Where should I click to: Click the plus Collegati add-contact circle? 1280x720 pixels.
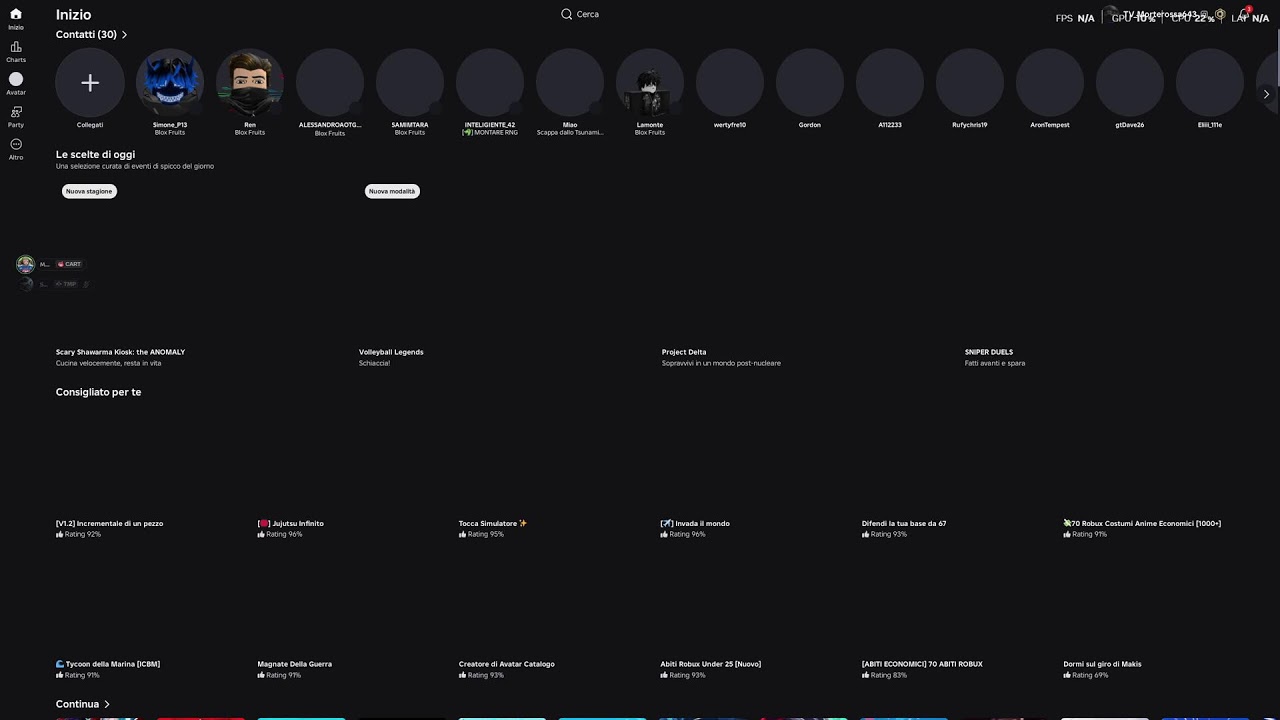click(90, 83)
